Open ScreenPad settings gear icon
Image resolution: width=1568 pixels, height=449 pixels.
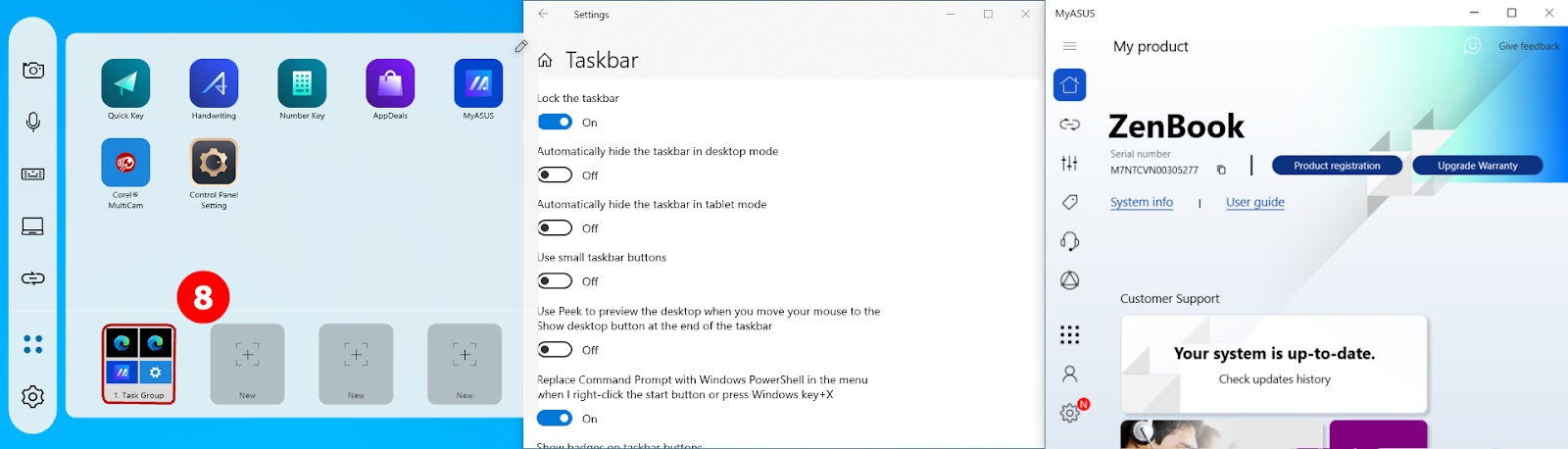pos(33,396)
